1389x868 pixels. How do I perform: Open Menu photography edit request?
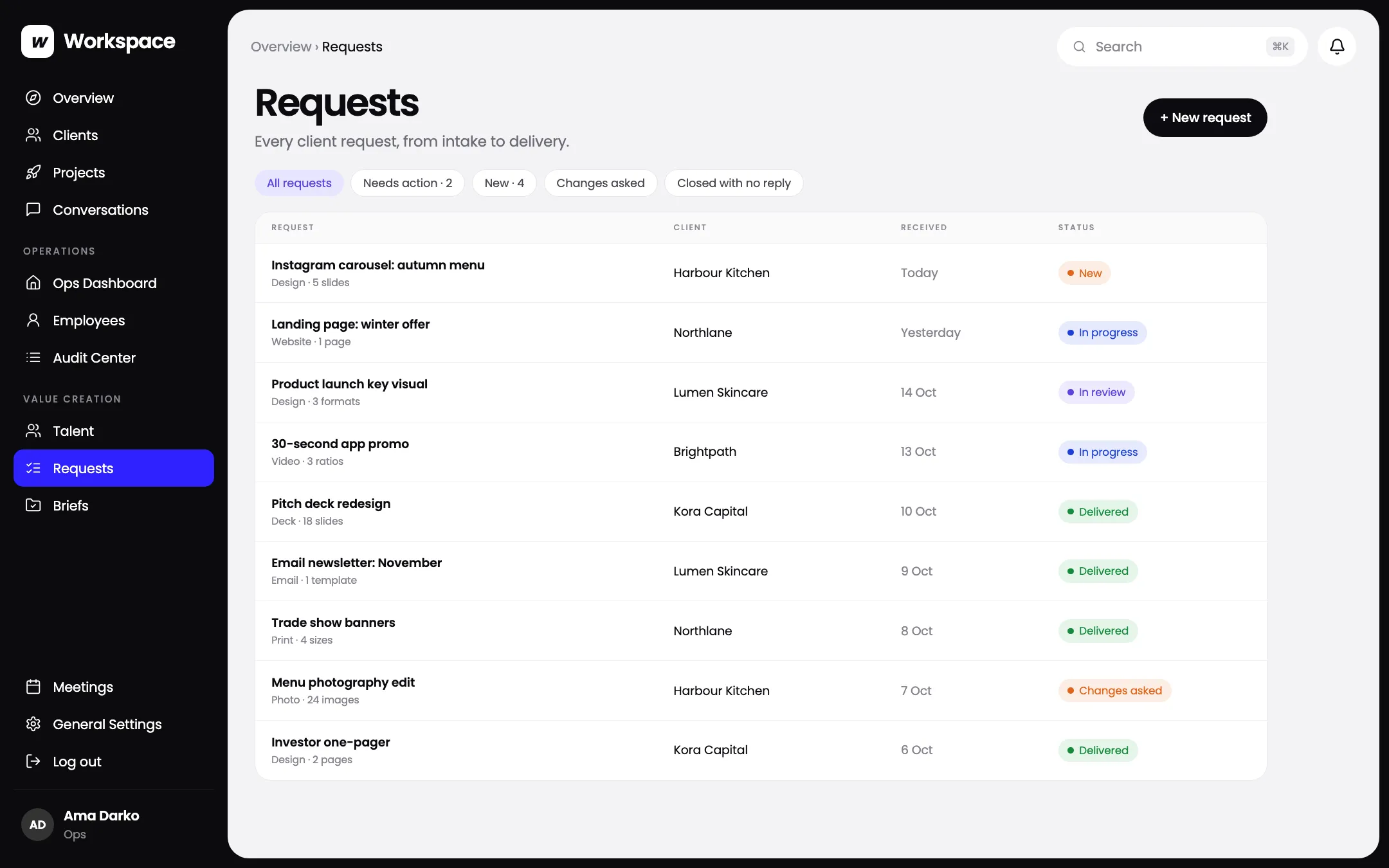761,691
